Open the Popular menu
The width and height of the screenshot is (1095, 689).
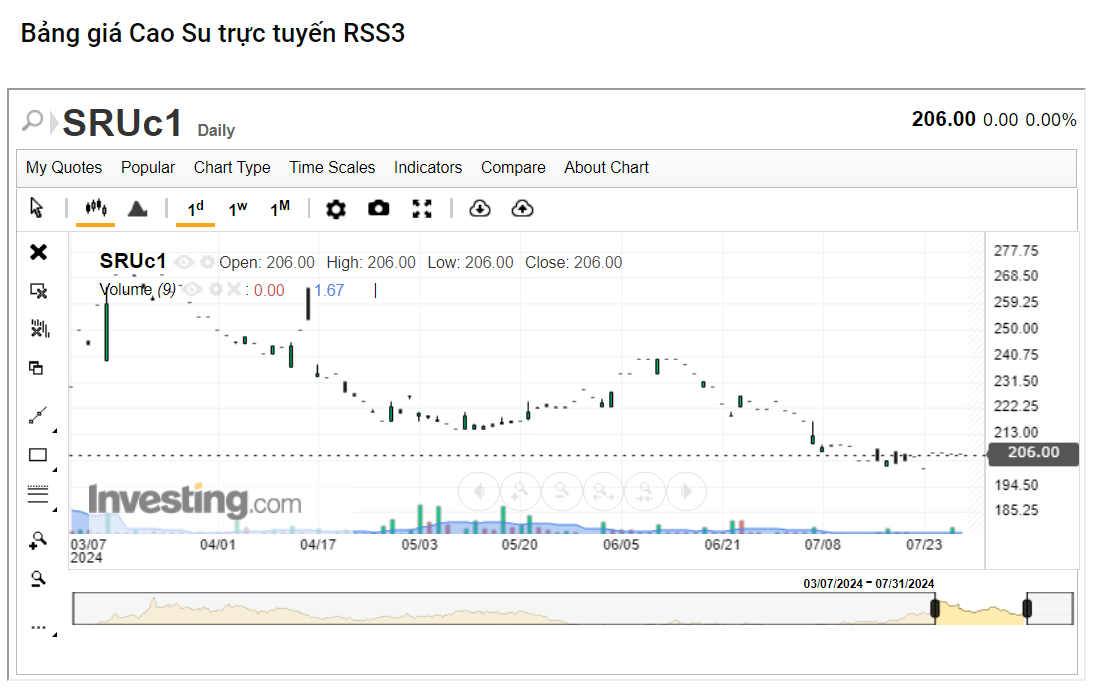point(147,168)
